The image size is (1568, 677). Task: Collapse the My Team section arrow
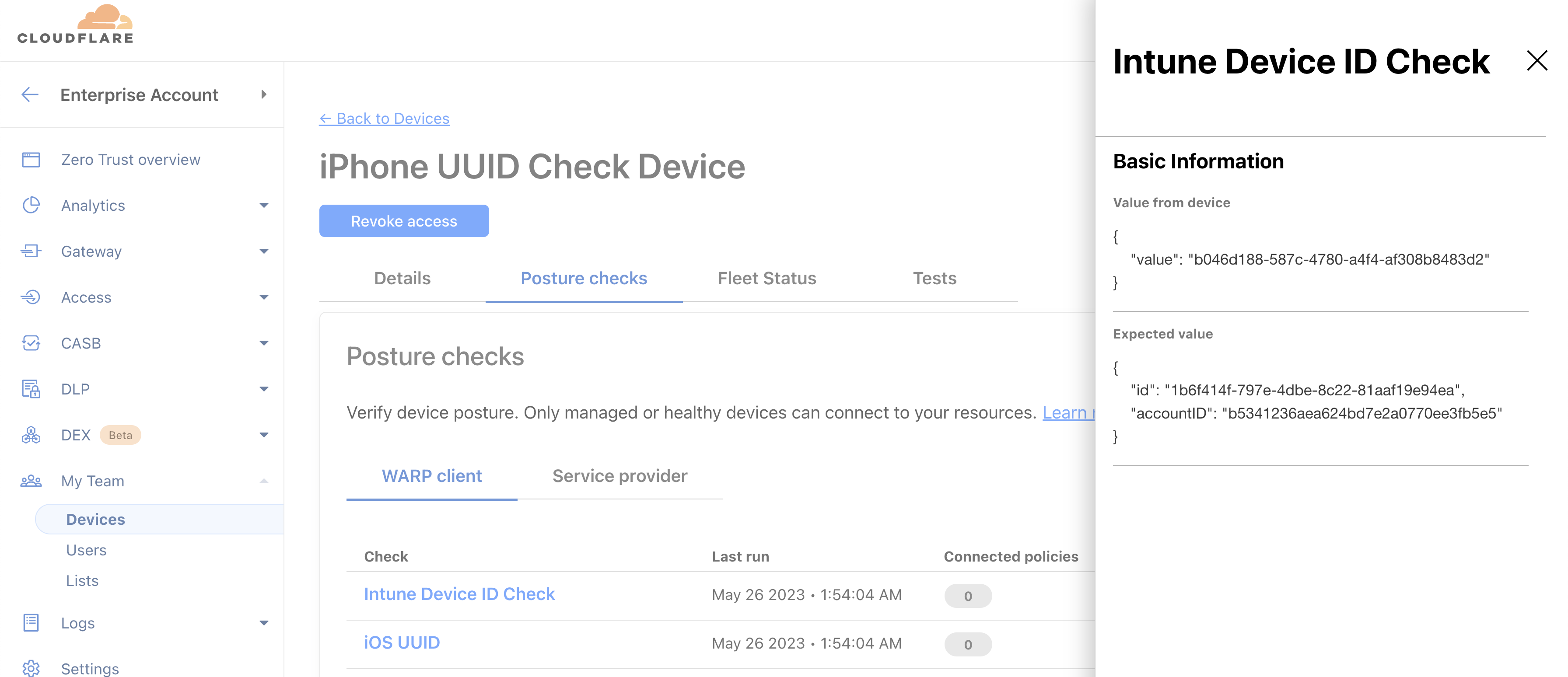pos(263,481)
